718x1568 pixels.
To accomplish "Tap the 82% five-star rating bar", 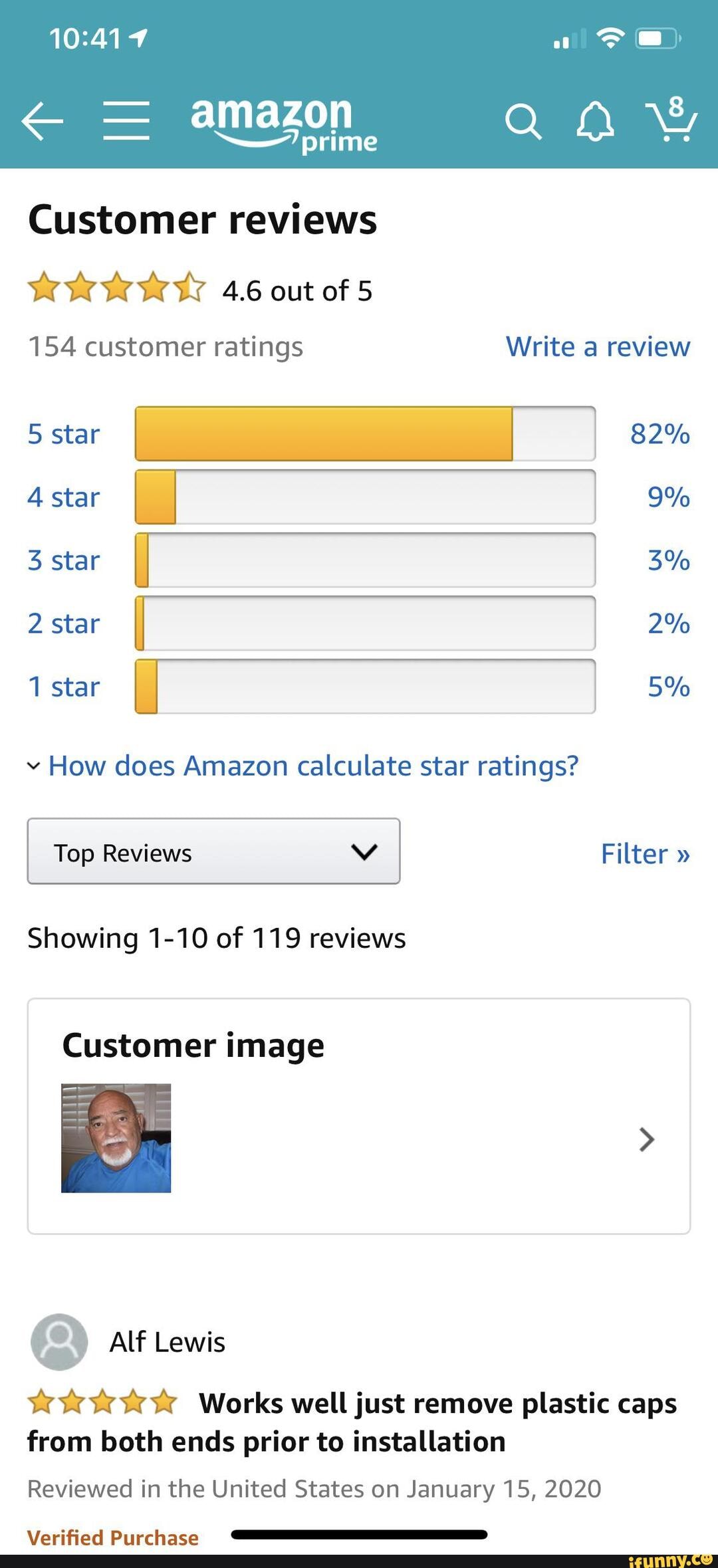I will point(364,433).
